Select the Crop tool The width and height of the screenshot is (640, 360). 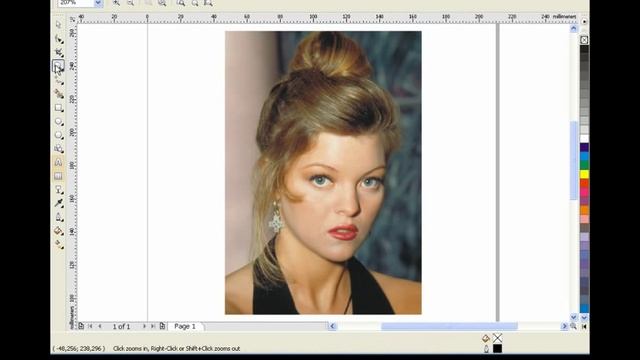(x=58, y=52)
